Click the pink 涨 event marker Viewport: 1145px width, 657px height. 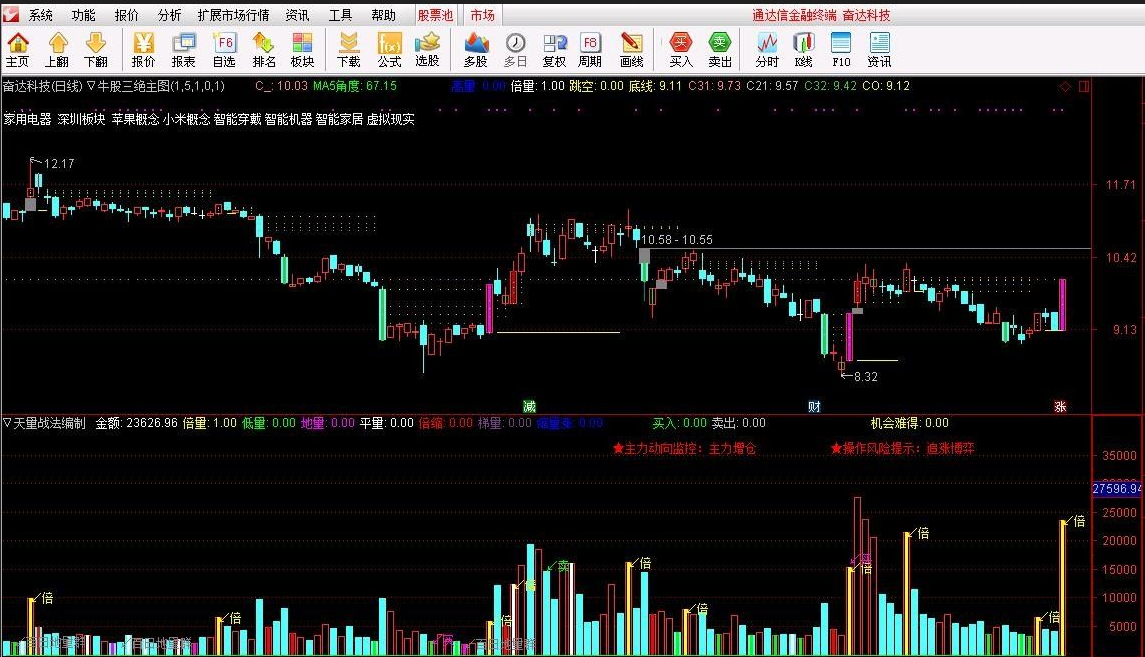[x=1060, y=407]
